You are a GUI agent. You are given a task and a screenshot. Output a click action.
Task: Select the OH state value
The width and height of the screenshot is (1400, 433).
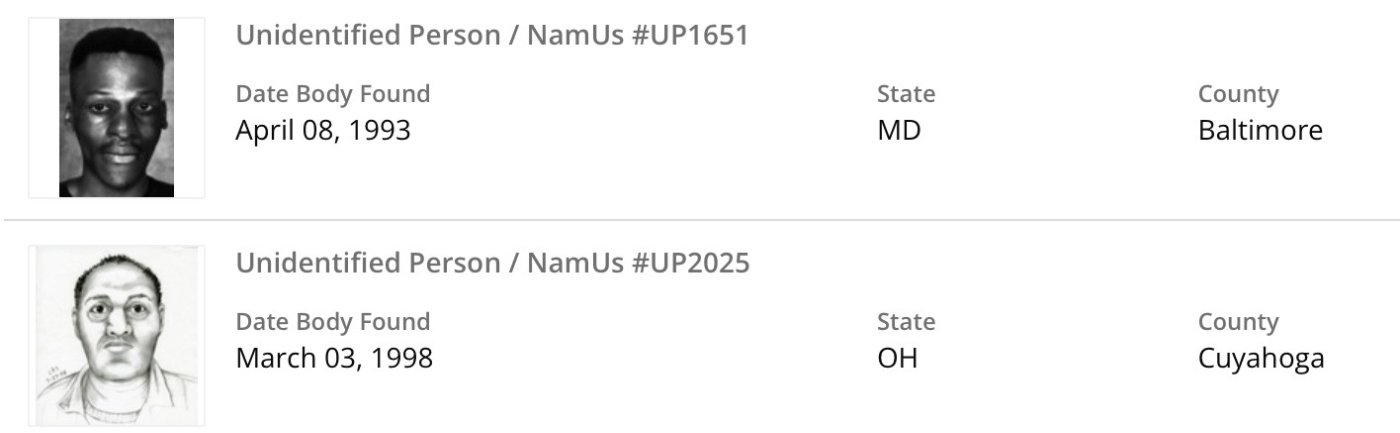897,358
